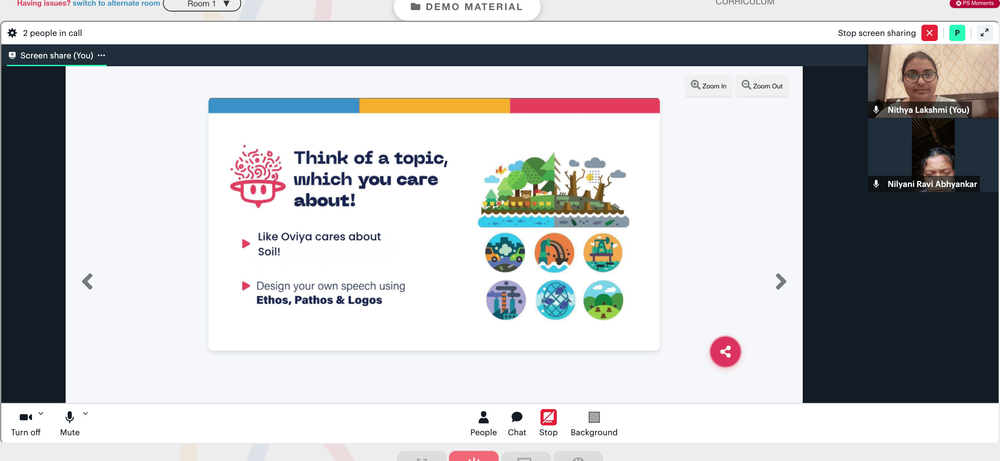Click the 'Ethos, Pathos & Logos' text
The image size is (1000, 461).
[x=319, y=300]
